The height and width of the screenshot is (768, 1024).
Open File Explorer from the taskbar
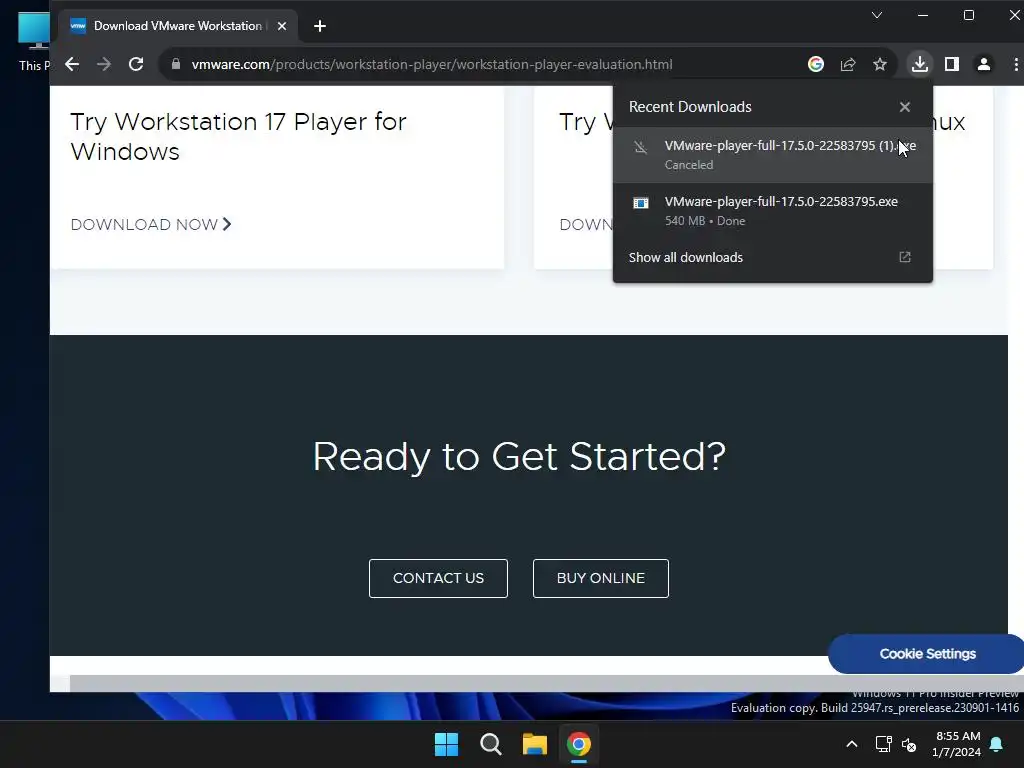tap(534, 744)
